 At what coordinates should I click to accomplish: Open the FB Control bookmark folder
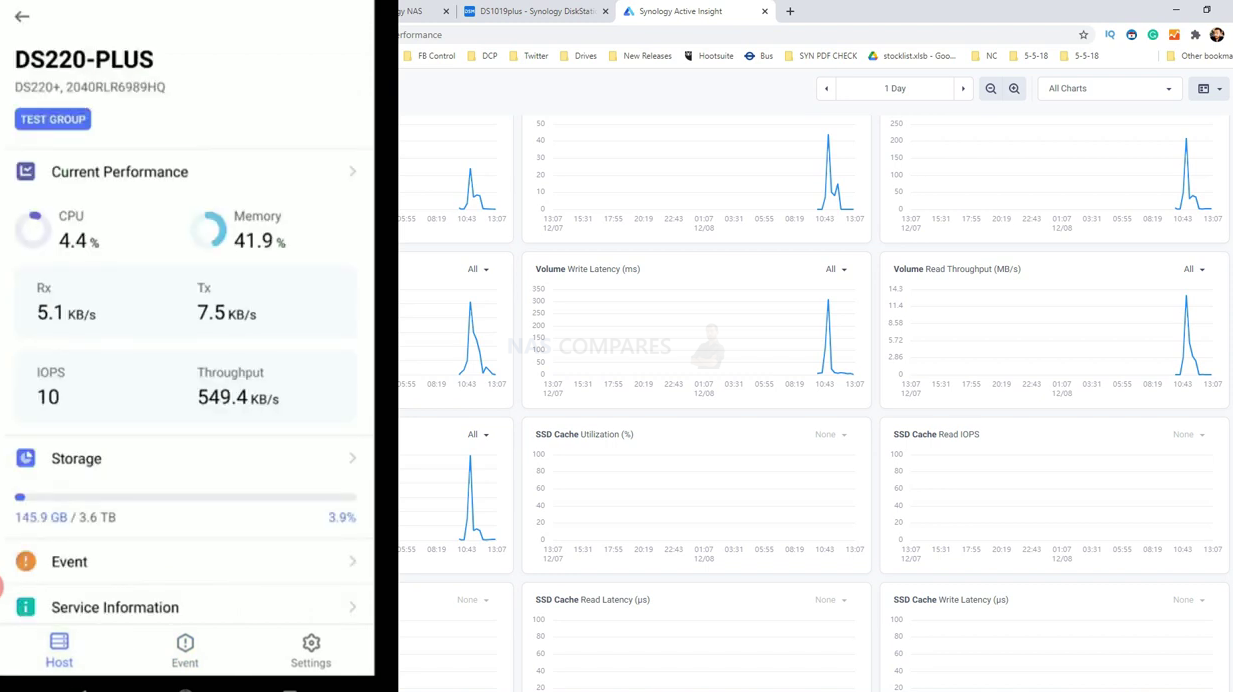(430, 56)
